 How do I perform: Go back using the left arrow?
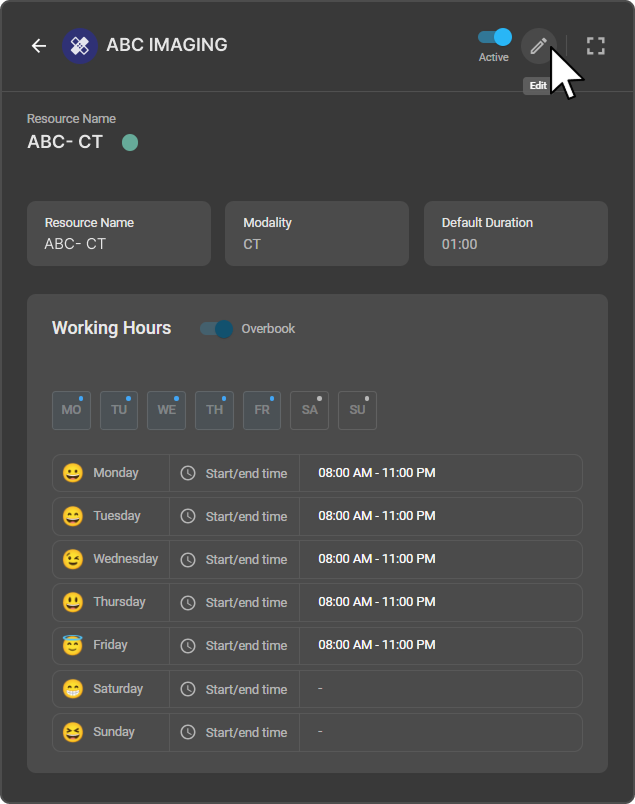(x=39, y=46)
